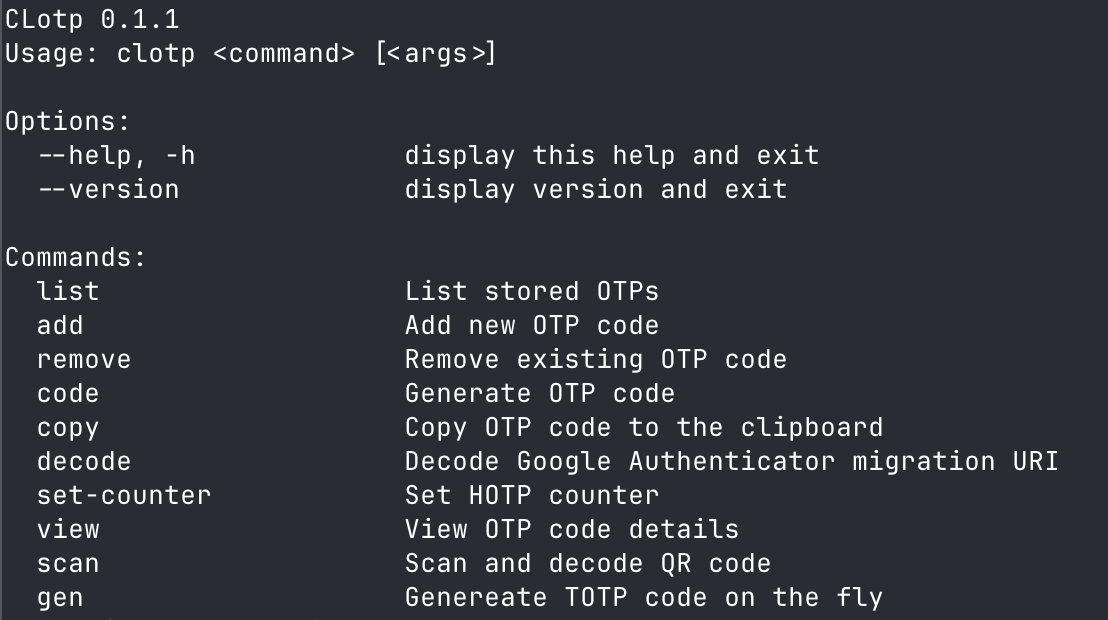Click the 'Usage: clotp <command>' line
This screenshot has height=620, width=1108.
251,54
